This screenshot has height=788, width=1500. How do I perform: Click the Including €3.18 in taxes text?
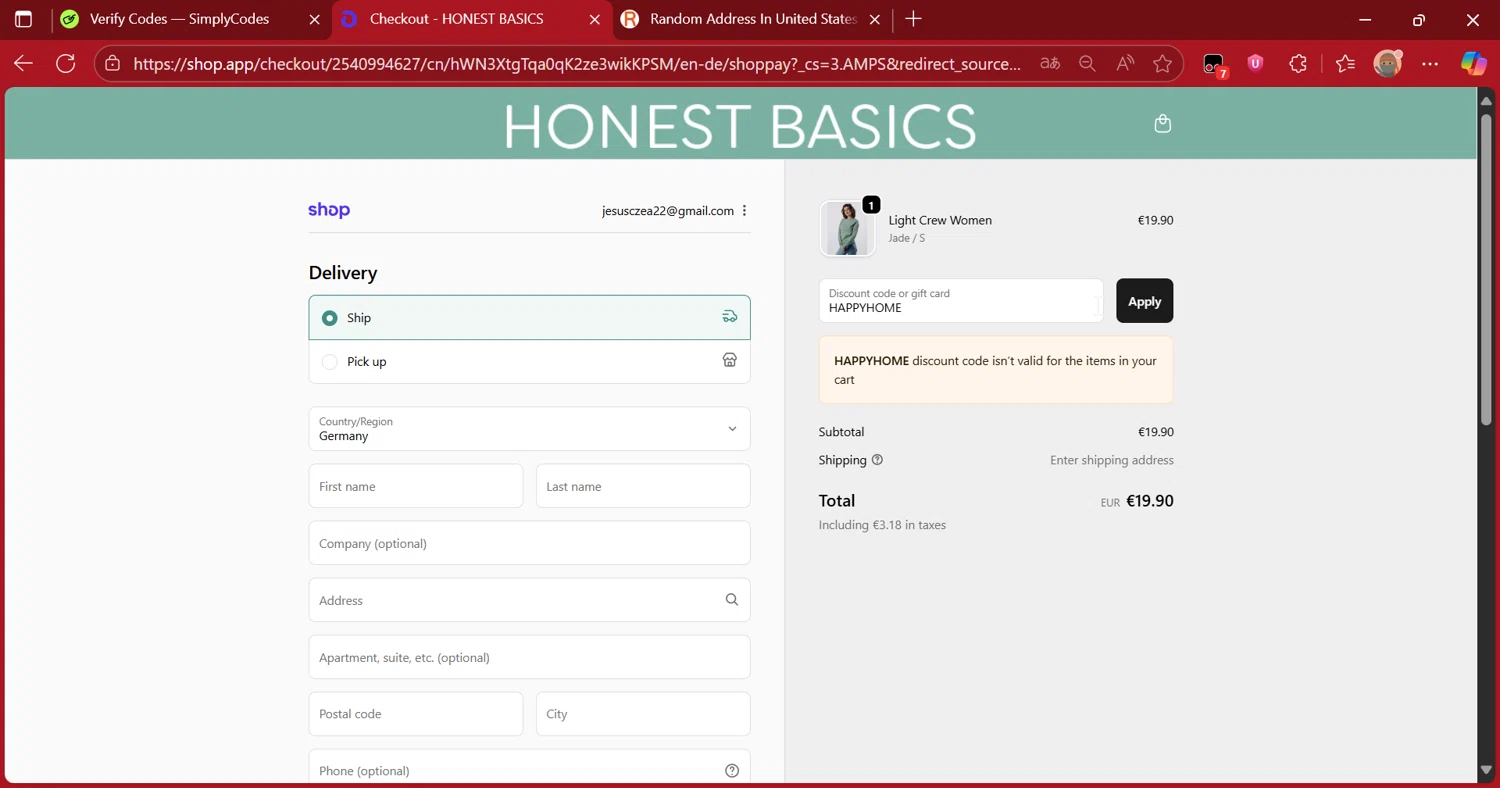point(882,525)
